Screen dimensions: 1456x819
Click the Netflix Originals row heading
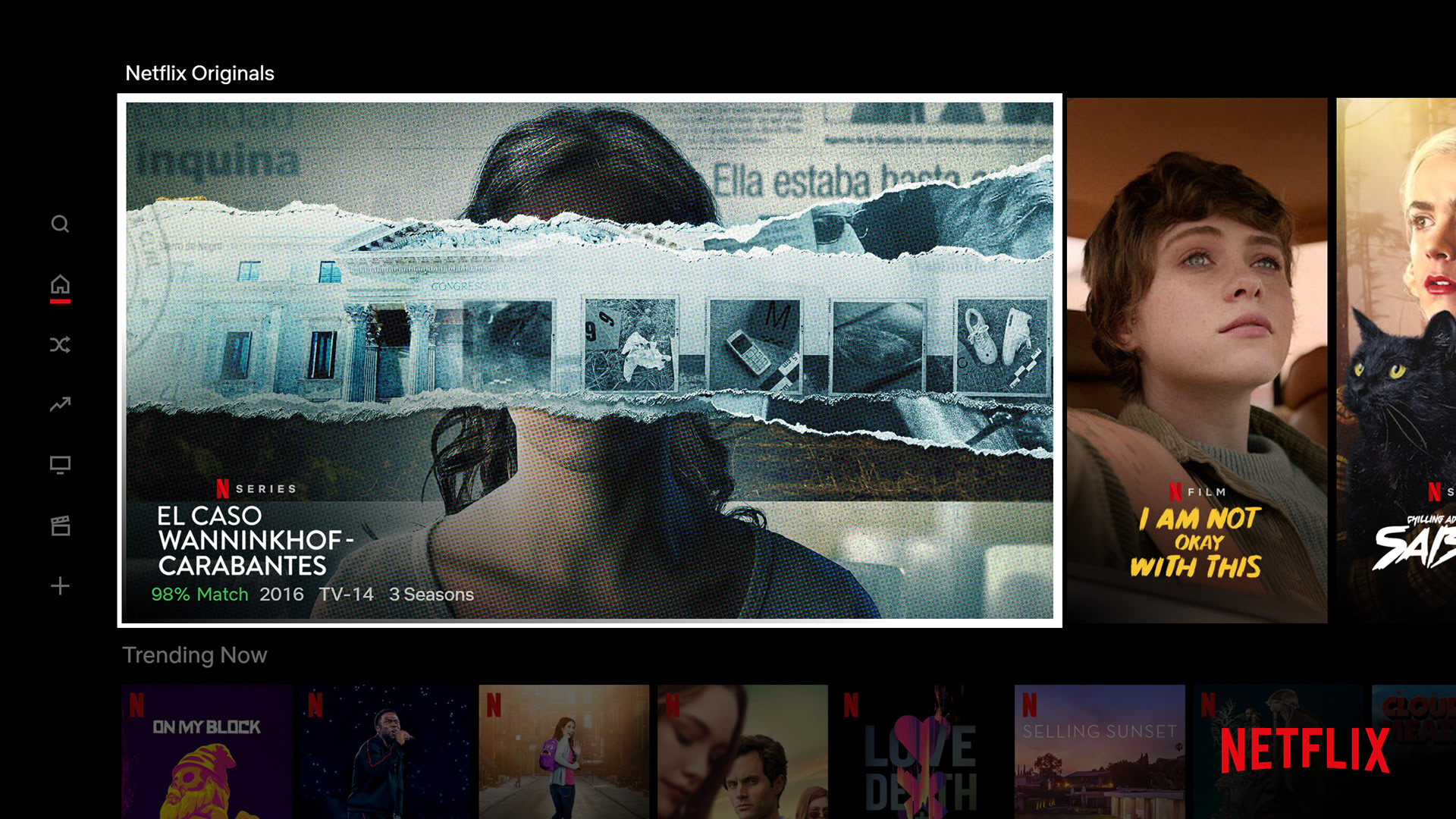coord(199,74)
